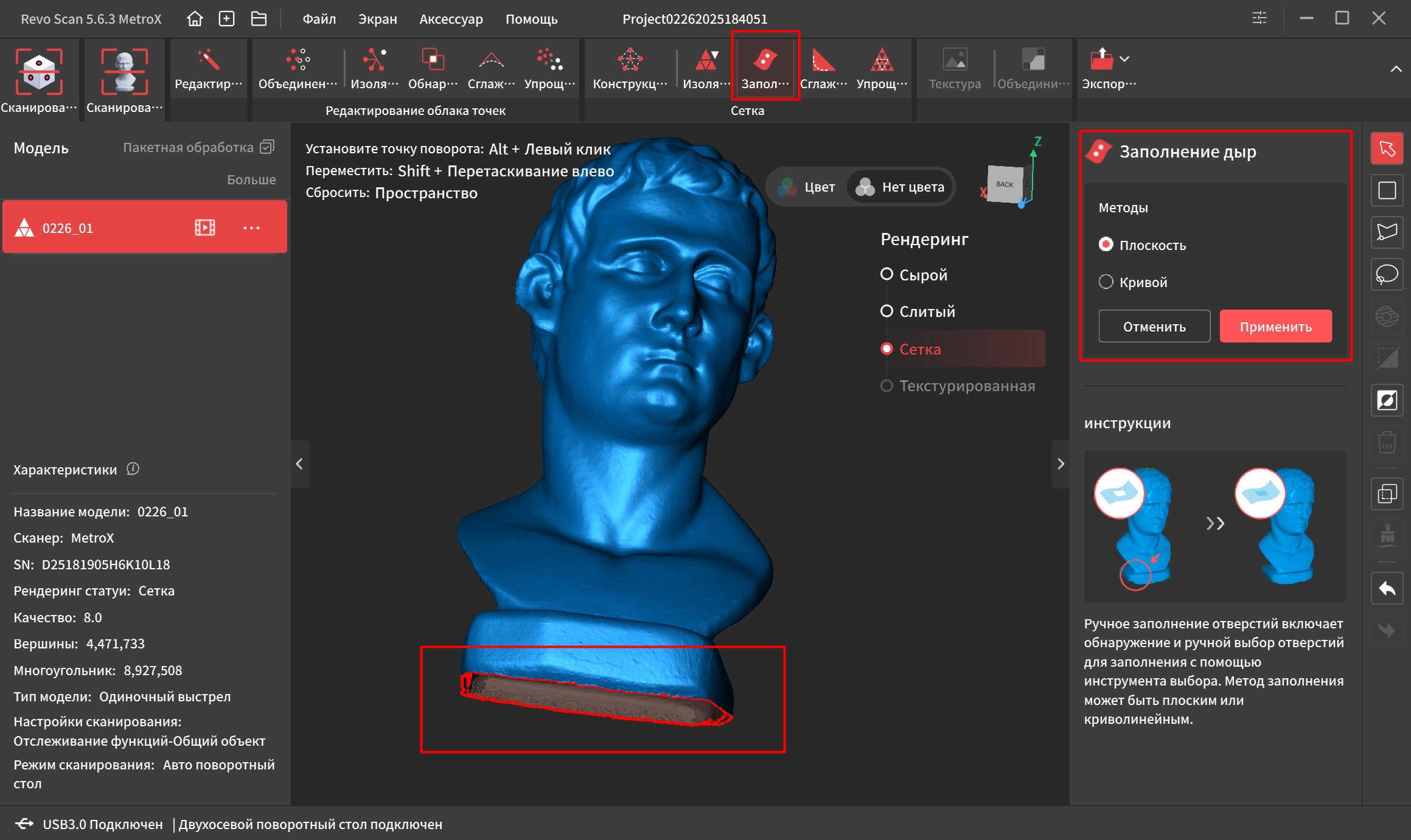Select the Сырой rendering option
This screenshot has height=840, width=1411.
coord(887,274)
